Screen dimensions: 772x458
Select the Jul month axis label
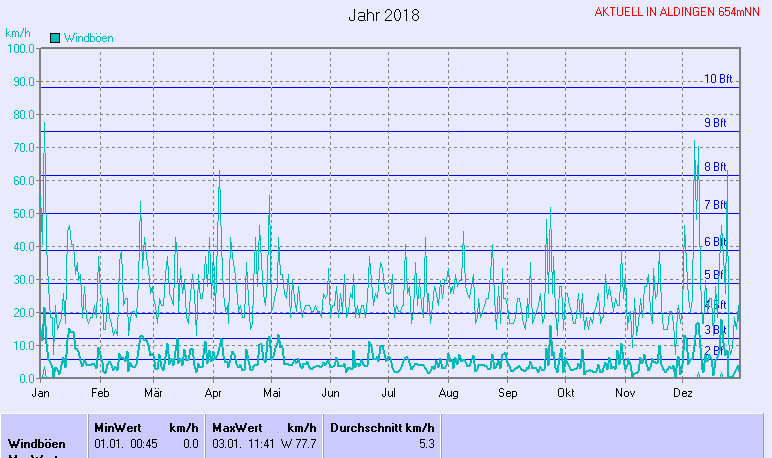click(389, 394)
